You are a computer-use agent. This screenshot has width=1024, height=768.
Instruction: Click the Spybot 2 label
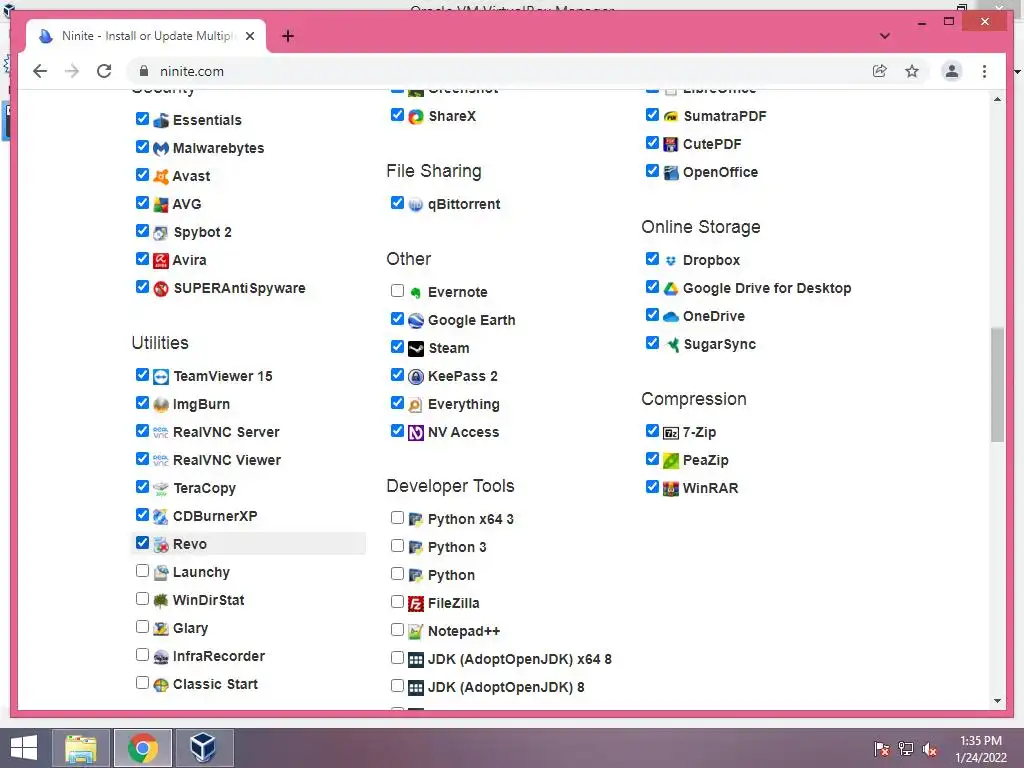(202, 232)
